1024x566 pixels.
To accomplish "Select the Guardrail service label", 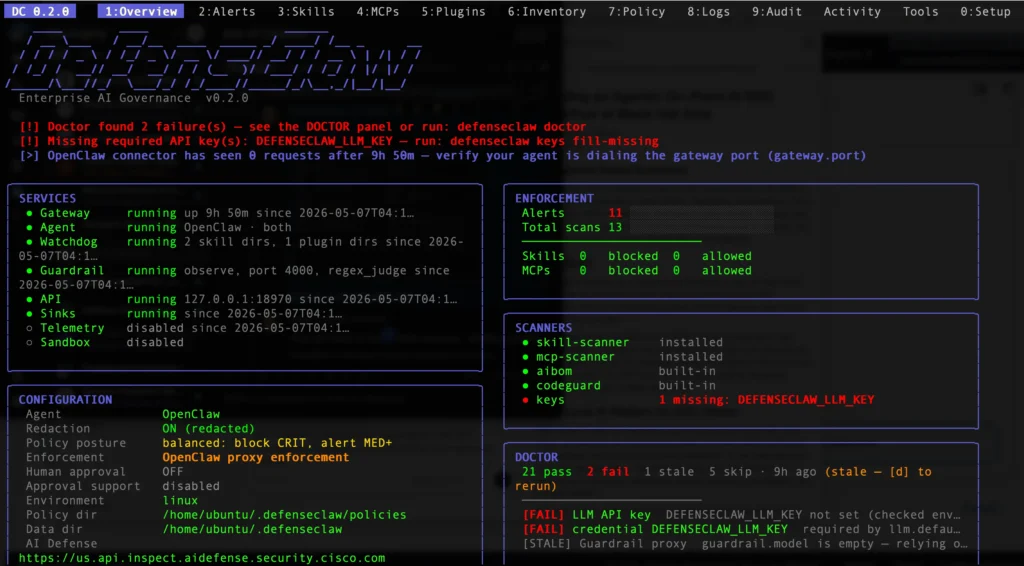I will click(72, 270).
